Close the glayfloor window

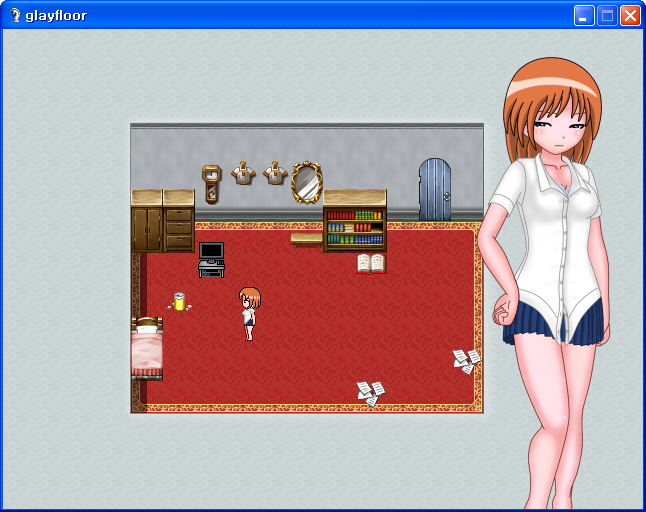click(630, 16)
